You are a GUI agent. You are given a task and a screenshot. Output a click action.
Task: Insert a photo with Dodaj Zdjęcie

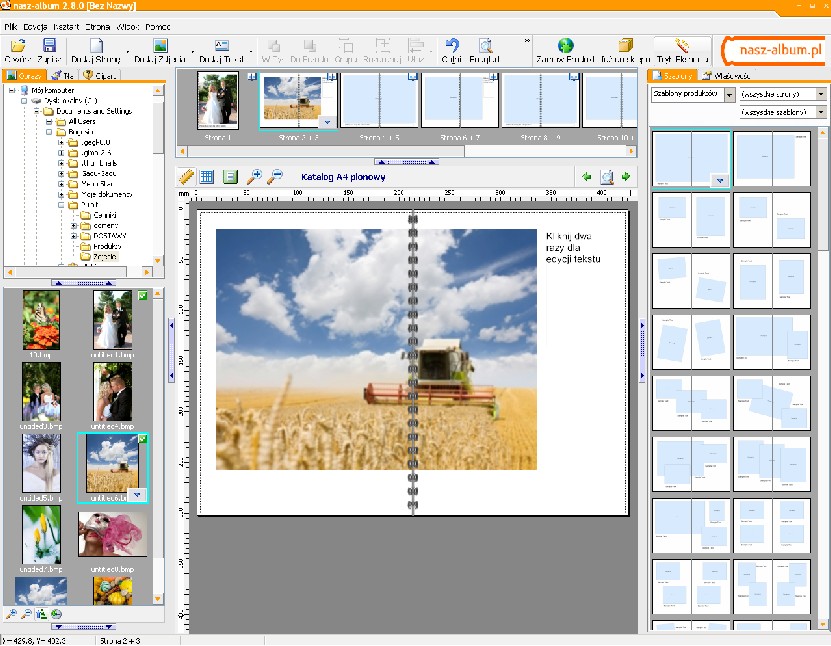[160, 50]
